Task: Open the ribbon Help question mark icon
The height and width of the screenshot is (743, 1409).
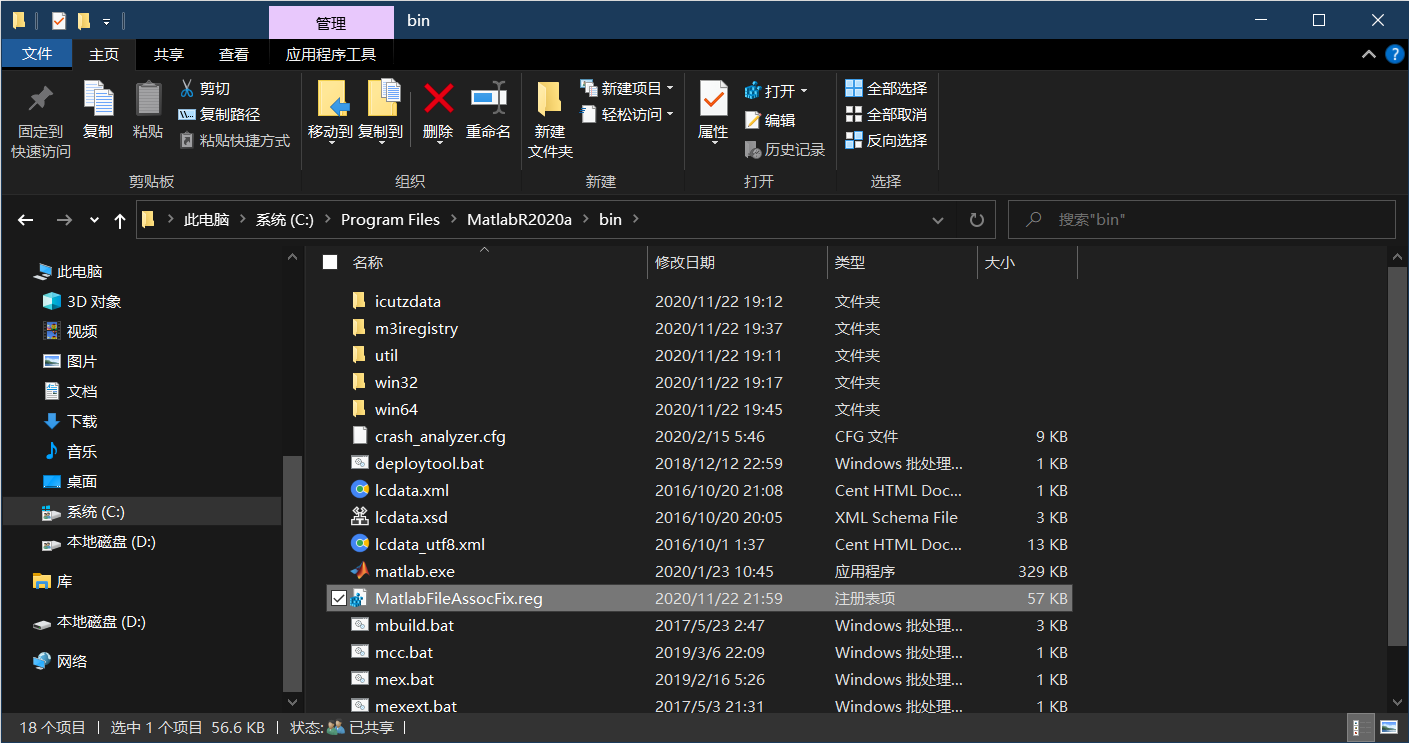Action: point(1394,54)
